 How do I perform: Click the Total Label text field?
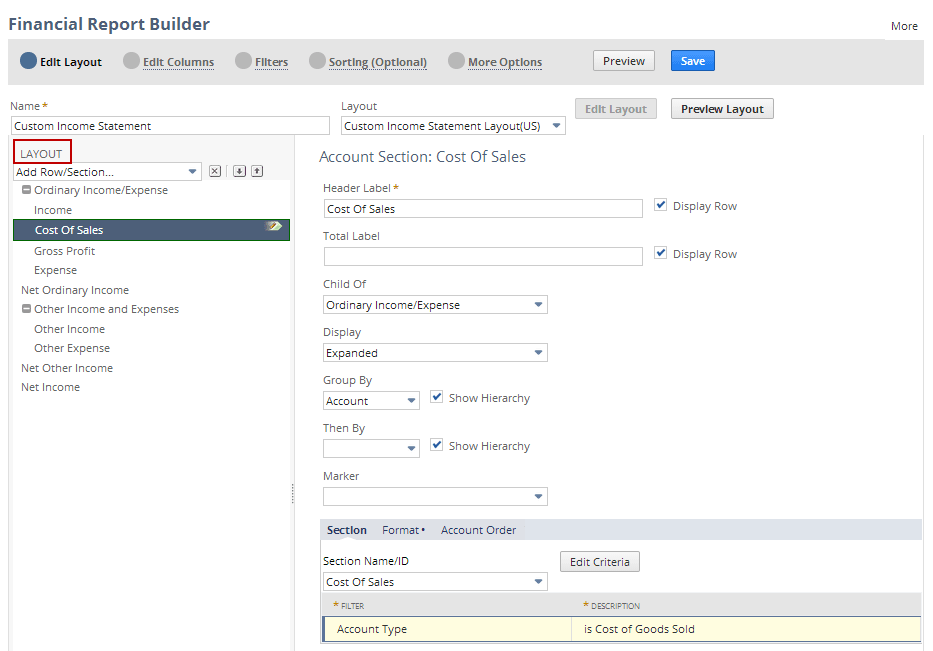(x=483, y=257)
